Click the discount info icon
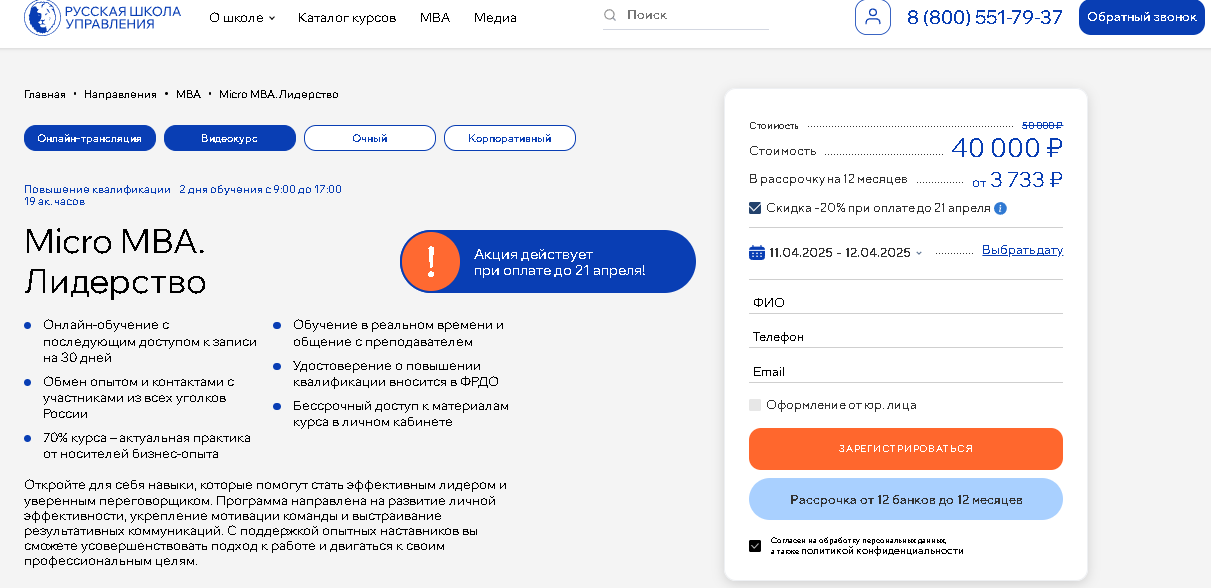Viewport: 1211px width, 588px height. 1001,208
